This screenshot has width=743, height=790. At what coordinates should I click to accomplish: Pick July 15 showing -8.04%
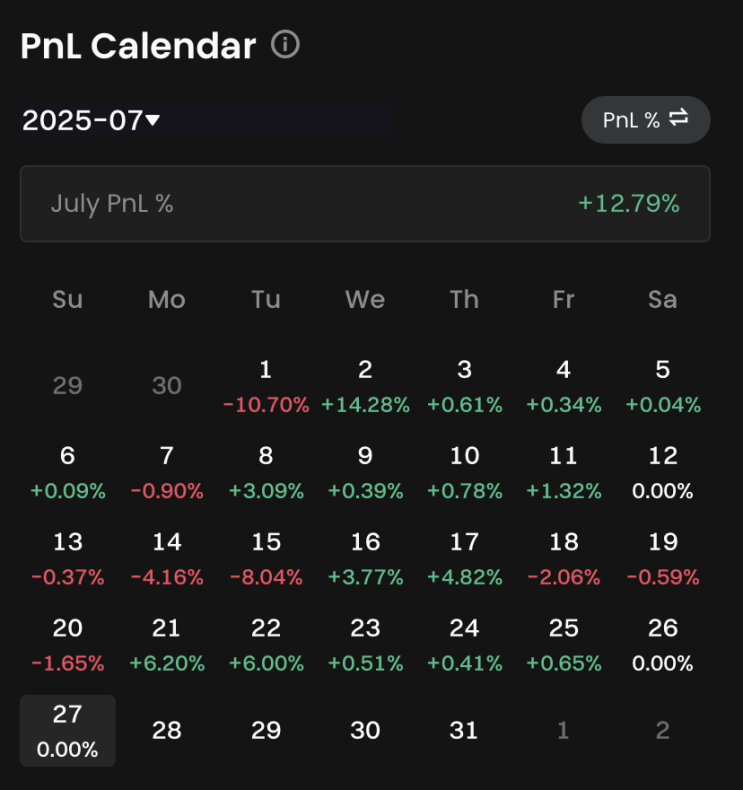(265, 558)
